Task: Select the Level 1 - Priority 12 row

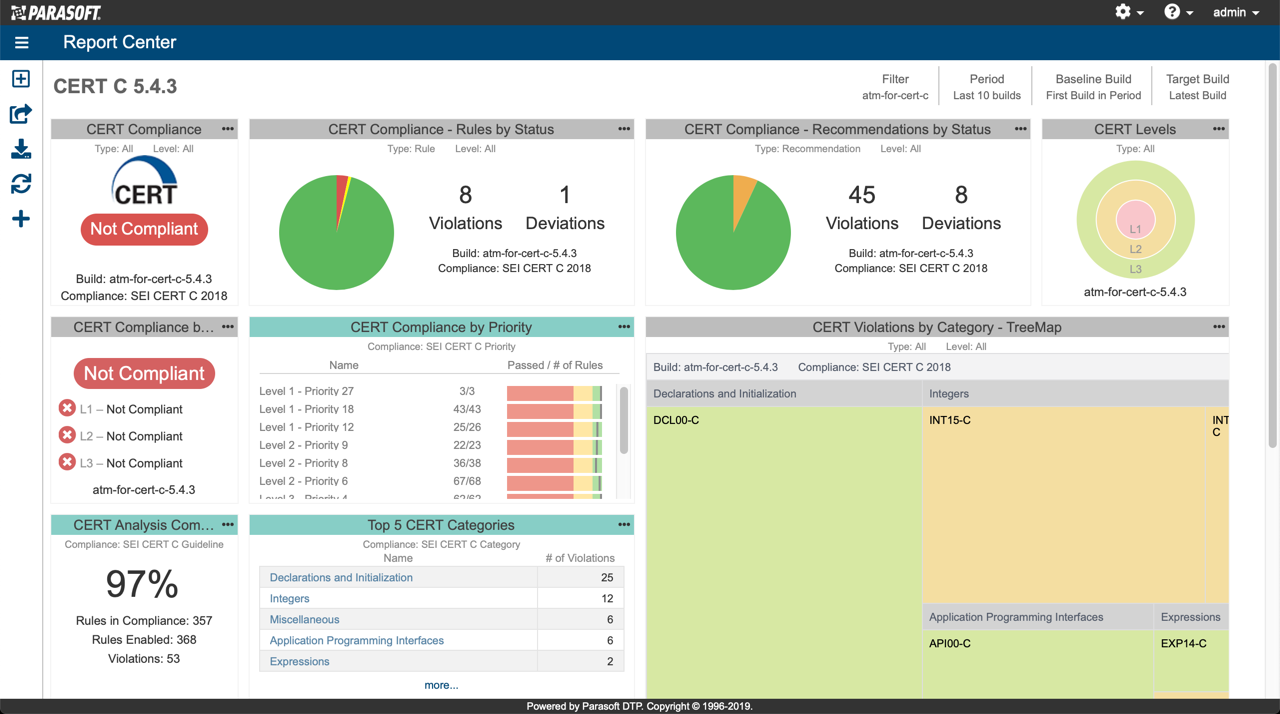Action: [x=432, y=428]
